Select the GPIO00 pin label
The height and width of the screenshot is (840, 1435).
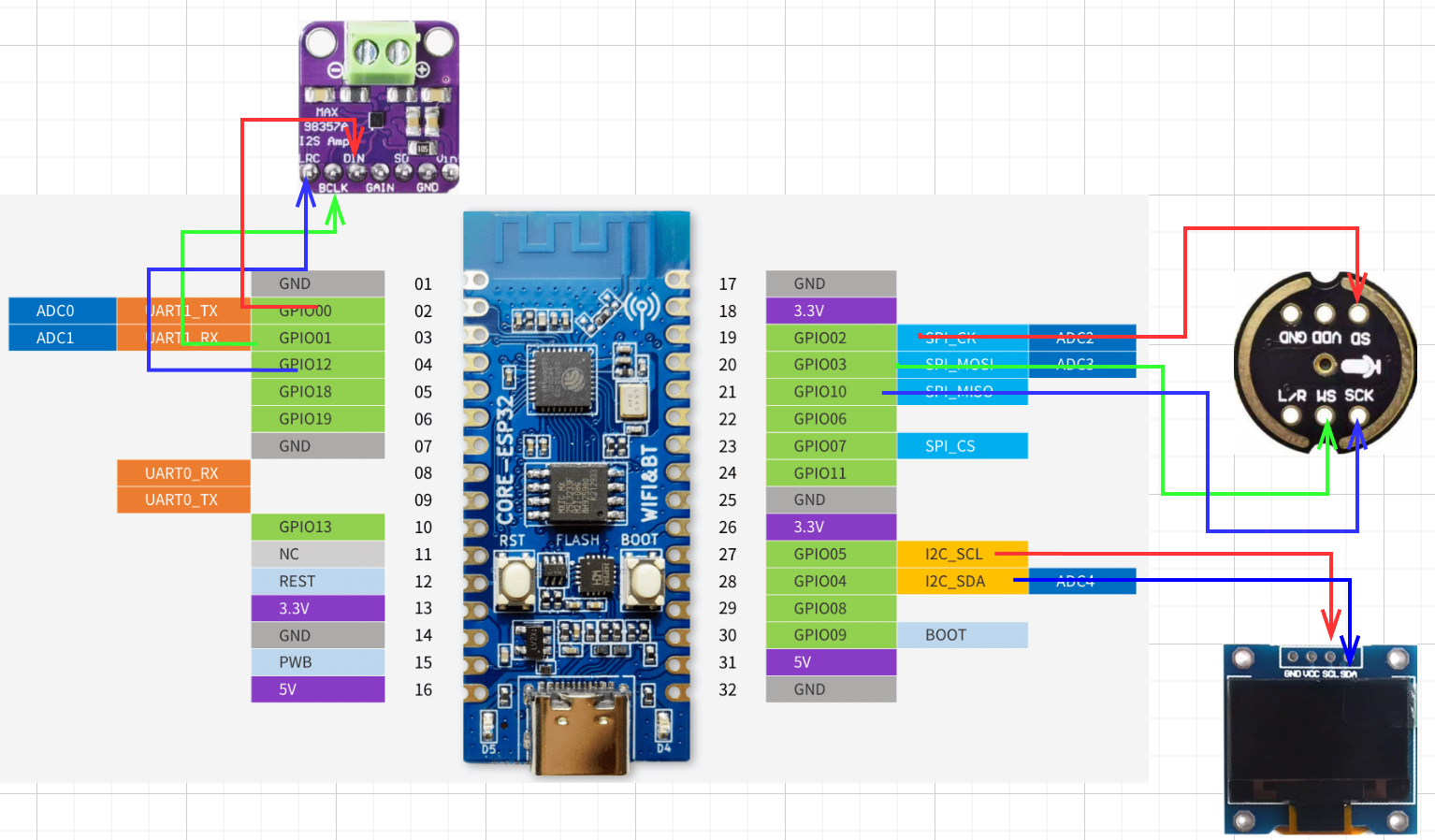(318, 311)
